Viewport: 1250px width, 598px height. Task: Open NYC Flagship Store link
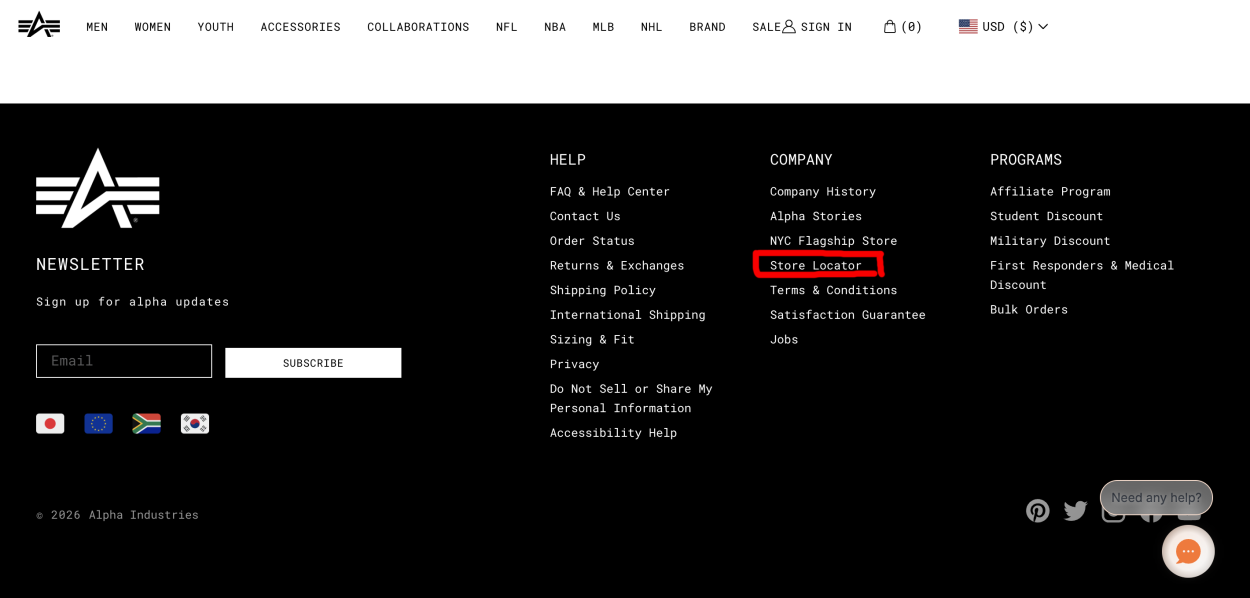(834, 241)
